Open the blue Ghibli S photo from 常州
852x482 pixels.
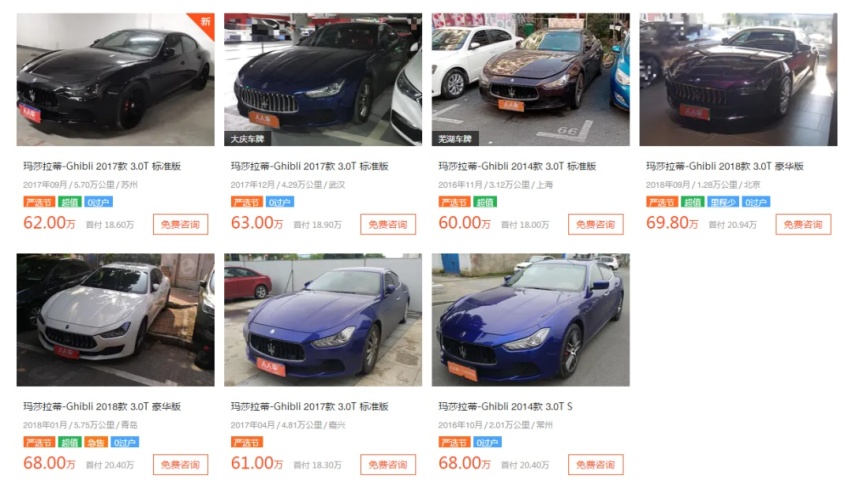[530, 320]
